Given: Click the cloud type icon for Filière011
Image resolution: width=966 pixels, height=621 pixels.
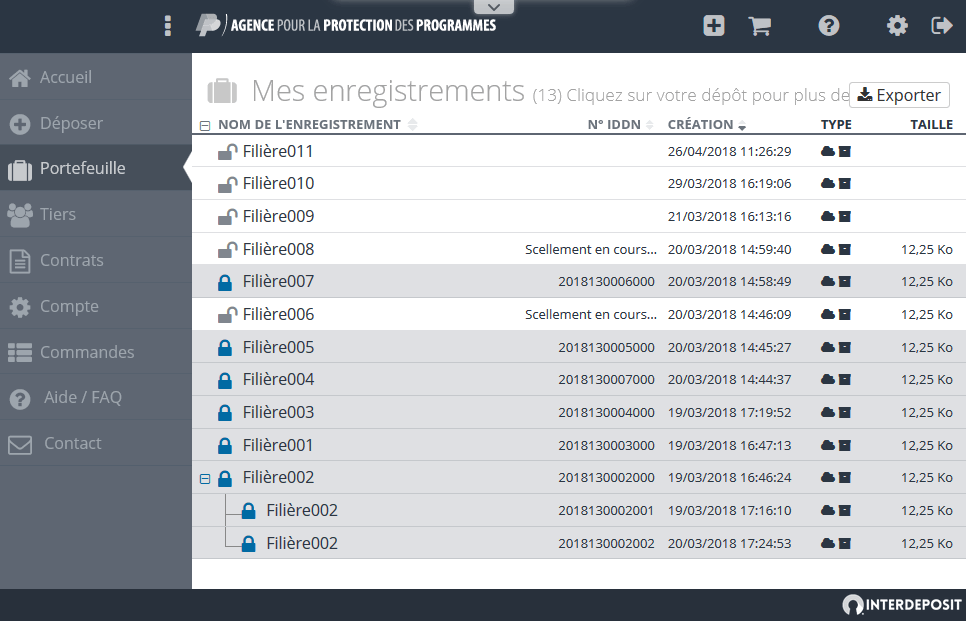Looking at the screenshot, I should coord(828,152).
